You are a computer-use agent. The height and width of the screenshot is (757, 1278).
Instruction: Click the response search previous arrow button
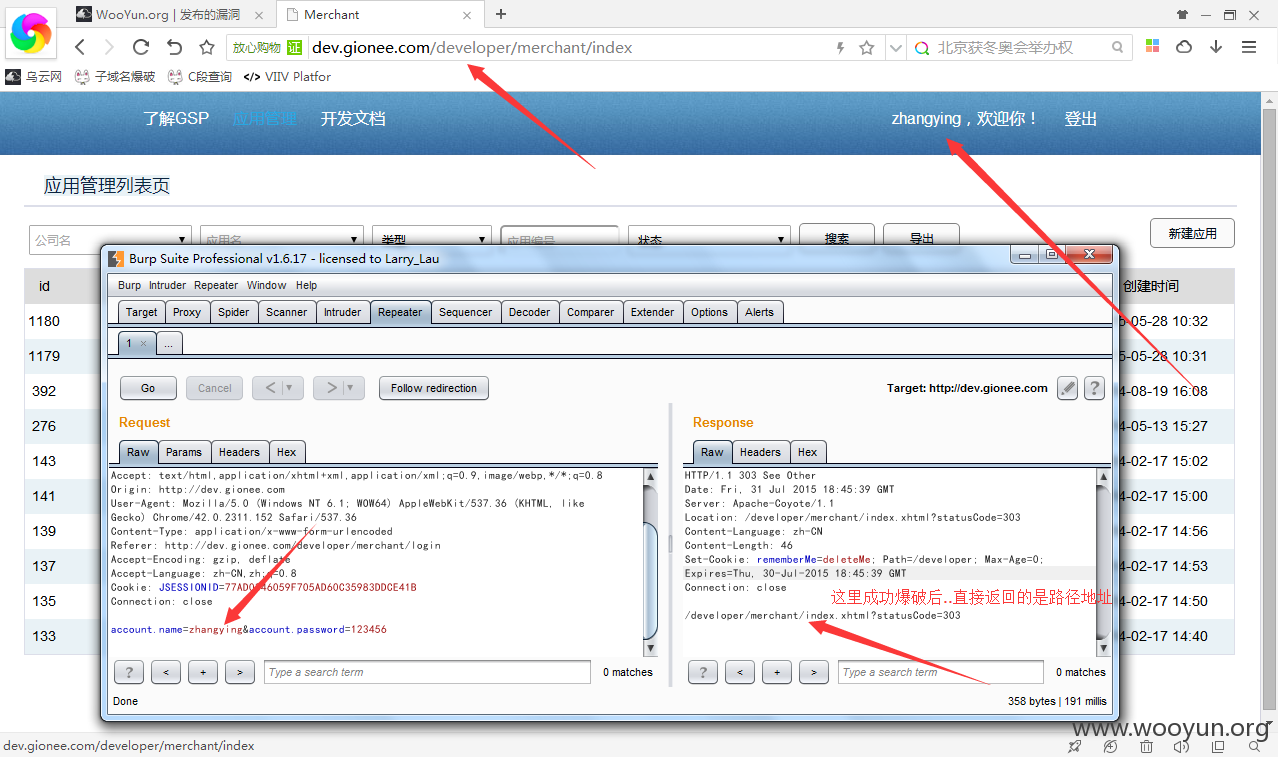pyautogui.click(x=740, y=672)
